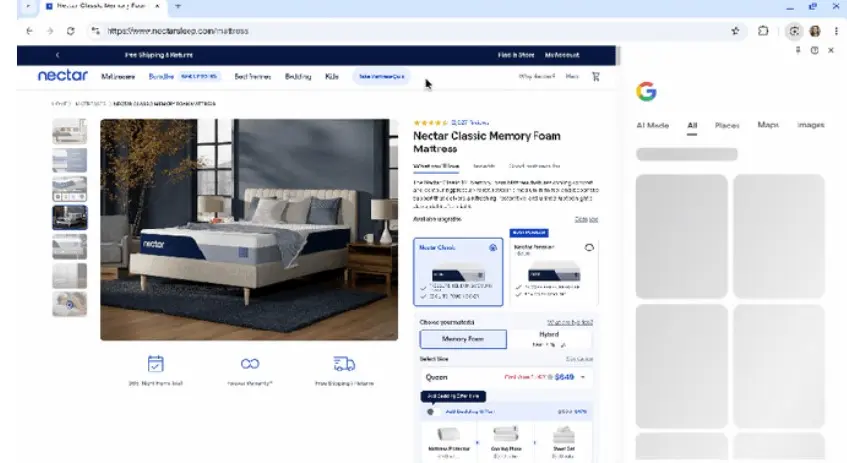
Task: Open the Bedding menu
Action: (298, 77)
